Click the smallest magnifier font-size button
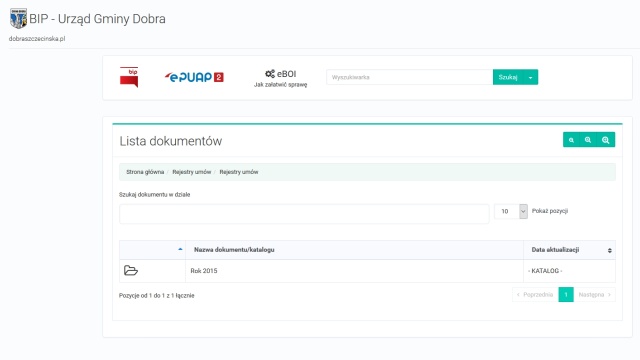Viewport: 640px width, 360px height. click(571, 140)
